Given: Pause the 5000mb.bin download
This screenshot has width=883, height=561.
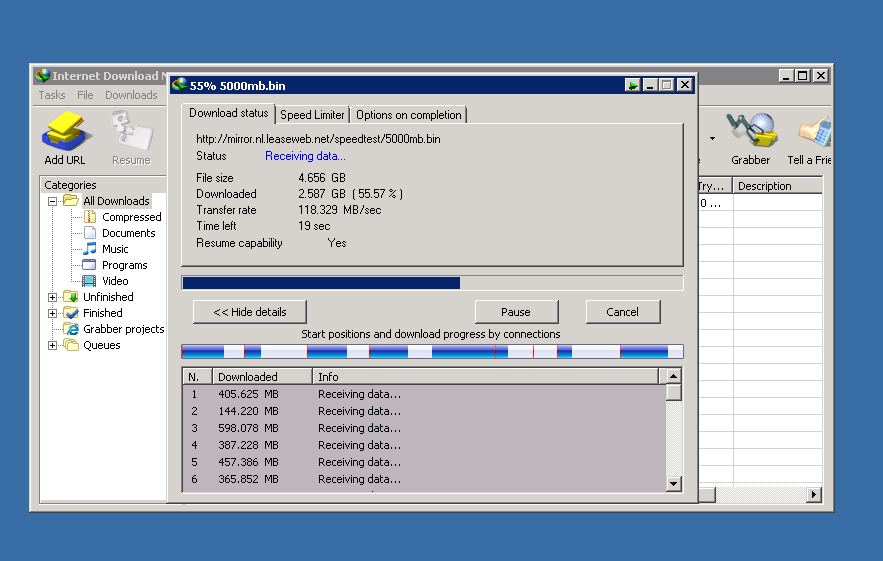Looking at the screenshot, I should [x=516, y=312].
